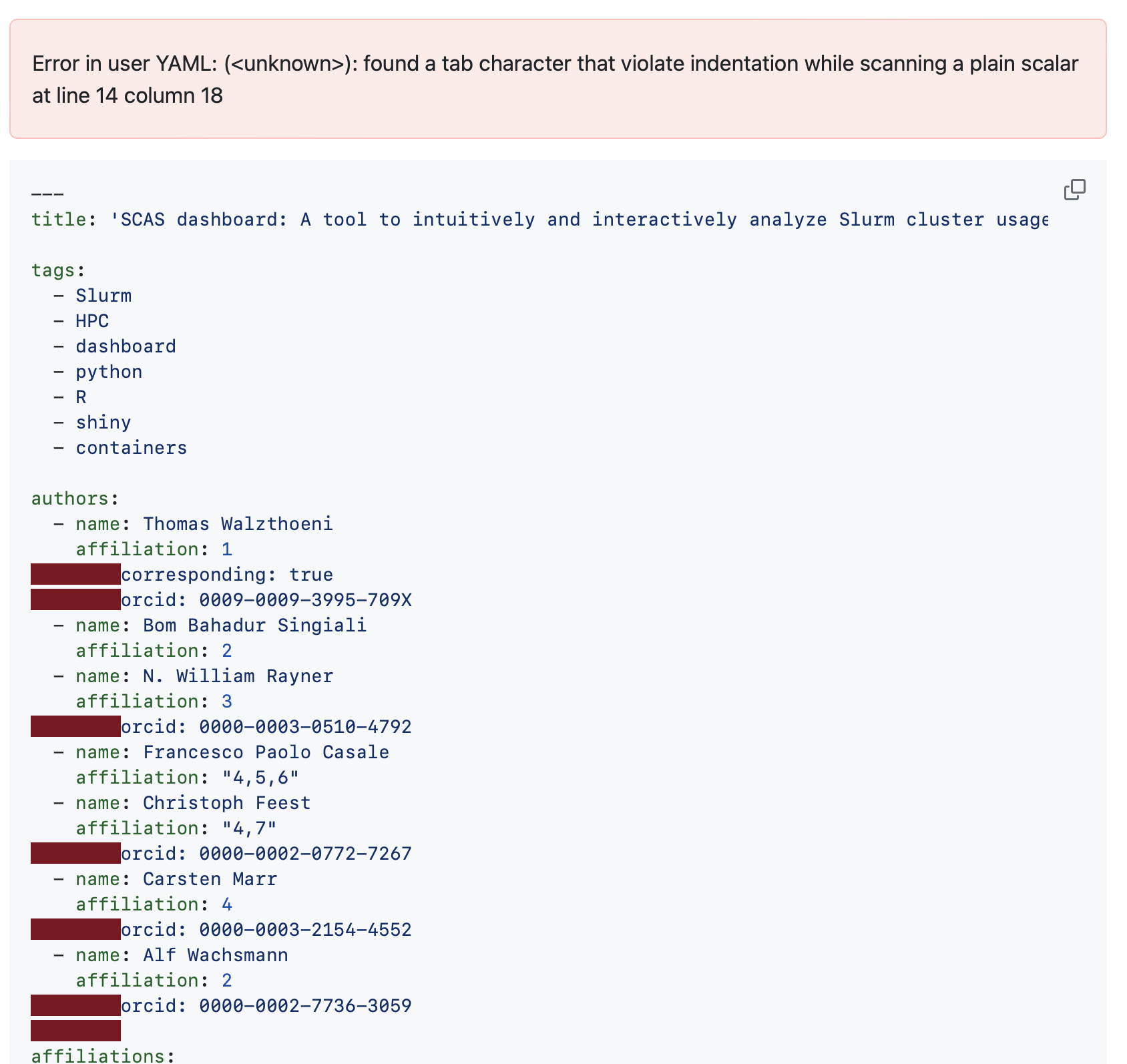The height and width of the screenshot is (1064, 1127).
Task: Select author name Francesco Paolo Casale
Action: pos(266,752)
